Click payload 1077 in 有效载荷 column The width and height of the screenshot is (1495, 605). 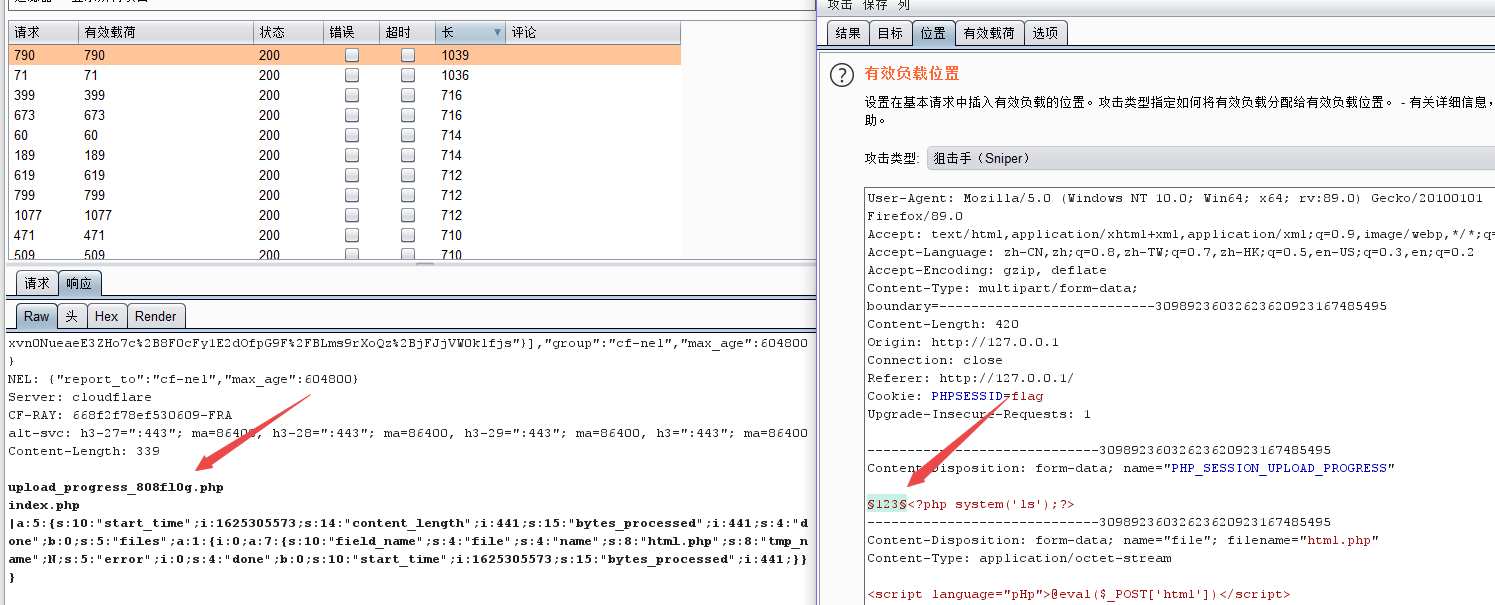[98, 215]
